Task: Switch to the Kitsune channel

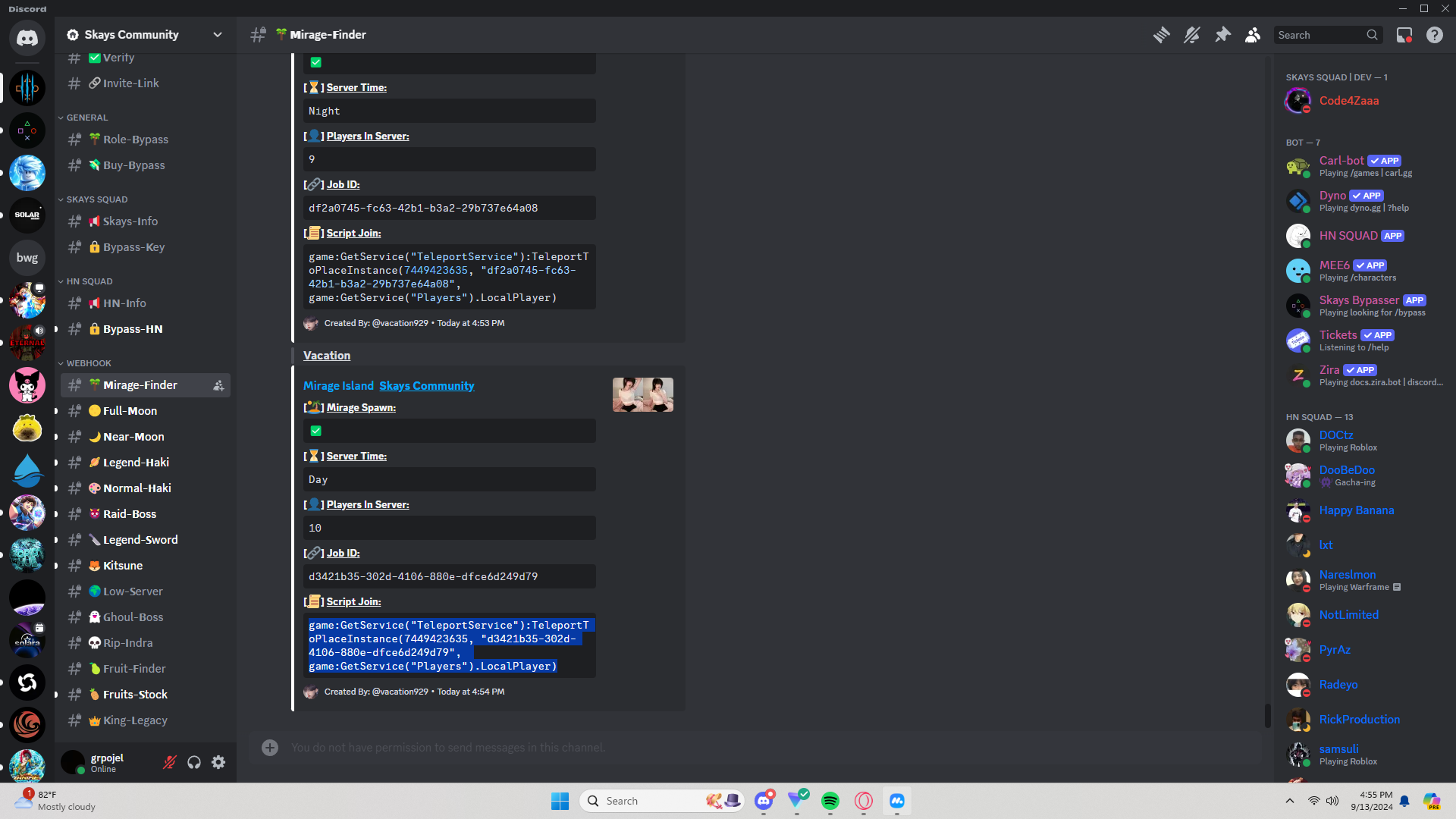Action: (146, 566)
